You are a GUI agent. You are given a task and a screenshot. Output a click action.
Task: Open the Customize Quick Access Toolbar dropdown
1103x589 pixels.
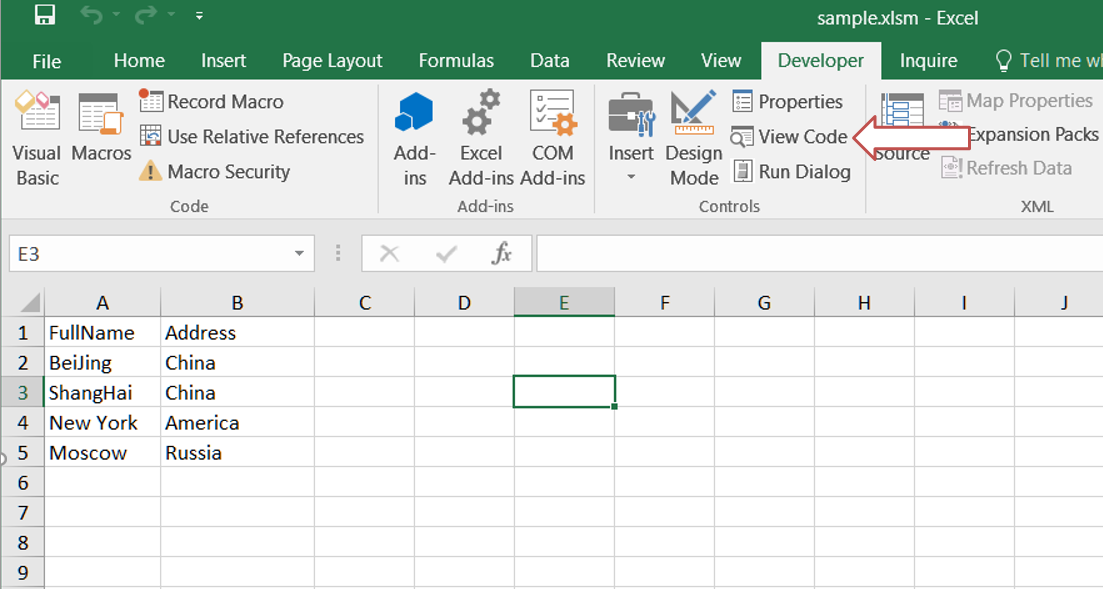point(200,17)
